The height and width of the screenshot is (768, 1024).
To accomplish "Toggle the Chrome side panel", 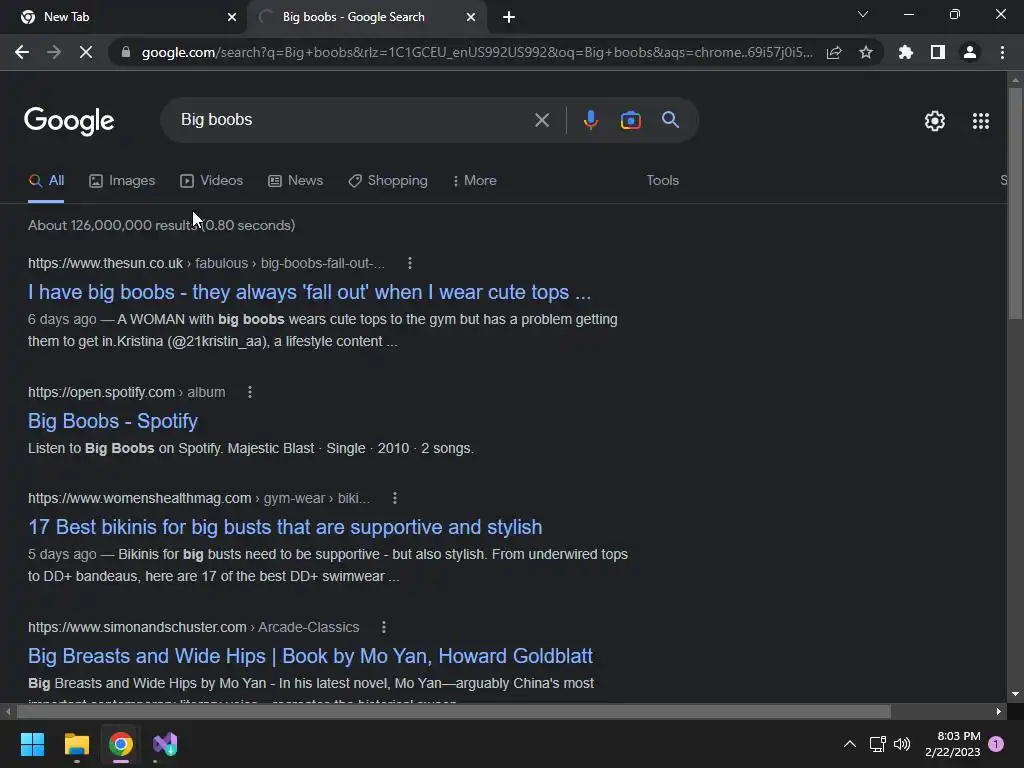I will (x=938, y=52).
